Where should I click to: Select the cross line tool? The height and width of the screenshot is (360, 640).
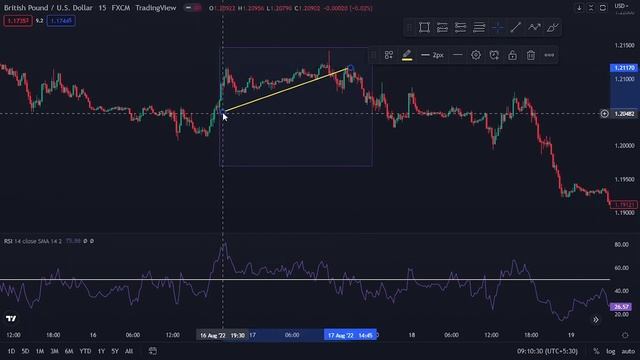[x=497, y=27]
